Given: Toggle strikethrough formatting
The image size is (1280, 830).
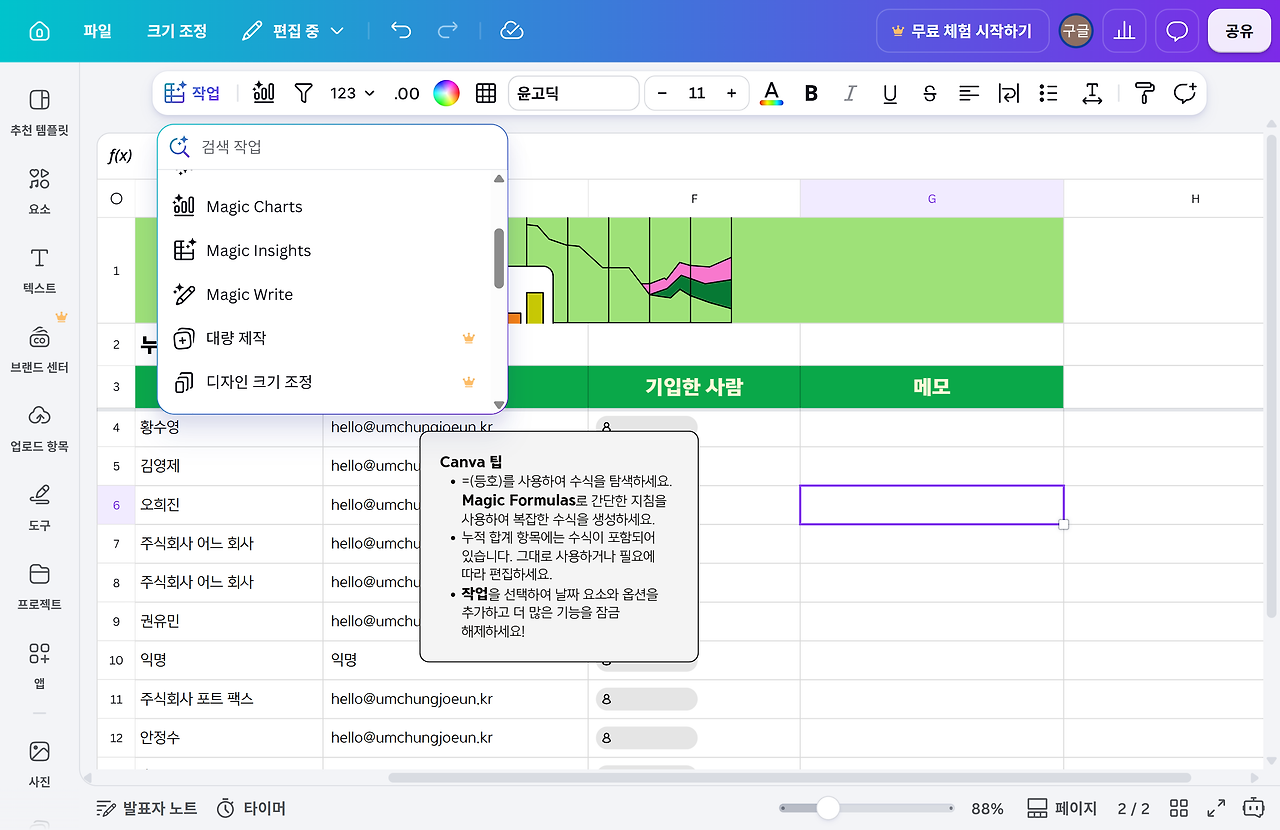Looking at the screenshot, I should (x=929, y=93).
